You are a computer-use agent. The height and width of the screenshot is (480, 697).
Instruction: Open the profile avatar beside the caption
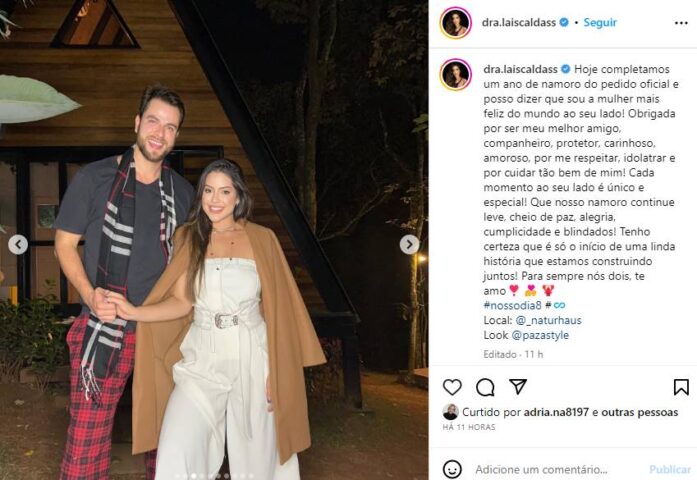[456, 74]
